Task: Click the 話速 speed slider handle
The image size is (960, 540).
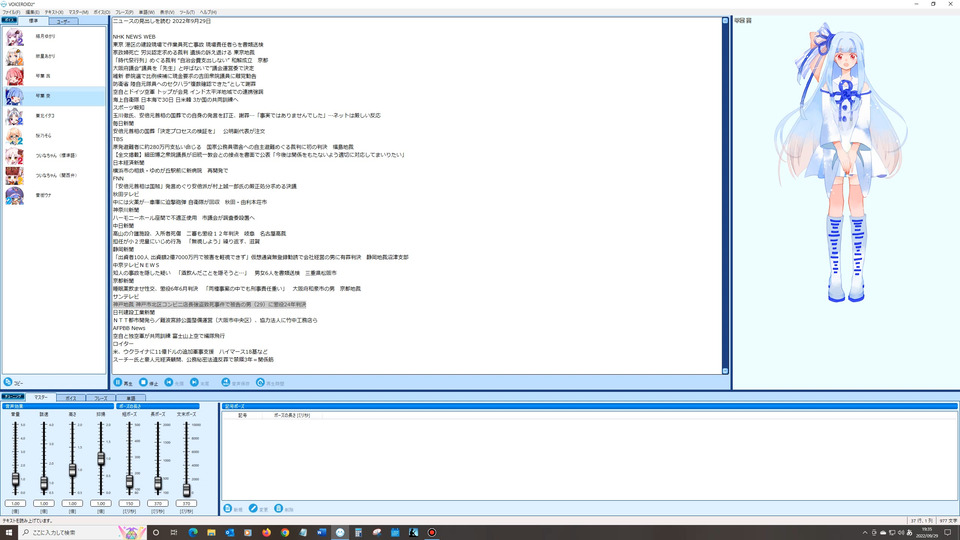Action: 43,483
